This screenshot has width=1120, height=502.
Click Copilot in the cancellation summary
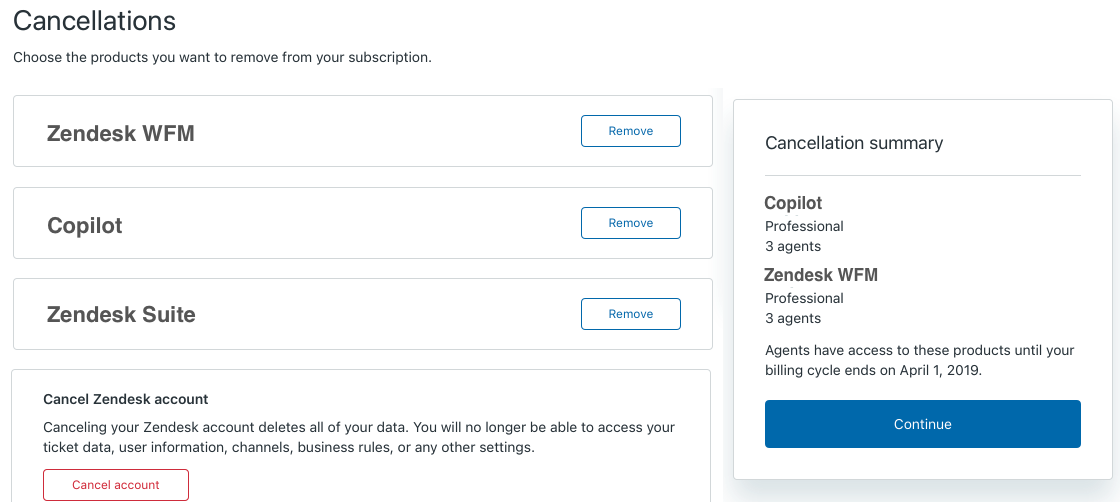pyautogui.click(x=793, y=203)
